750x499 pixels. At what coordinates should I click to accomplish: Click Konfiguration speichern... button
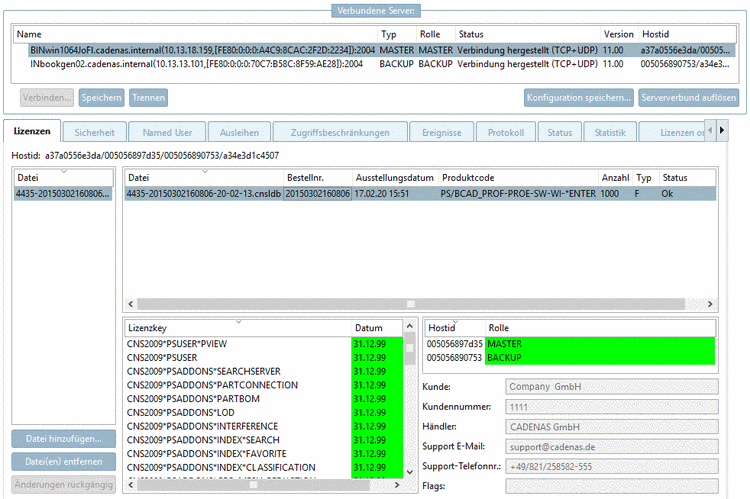[x=579, y=98]
